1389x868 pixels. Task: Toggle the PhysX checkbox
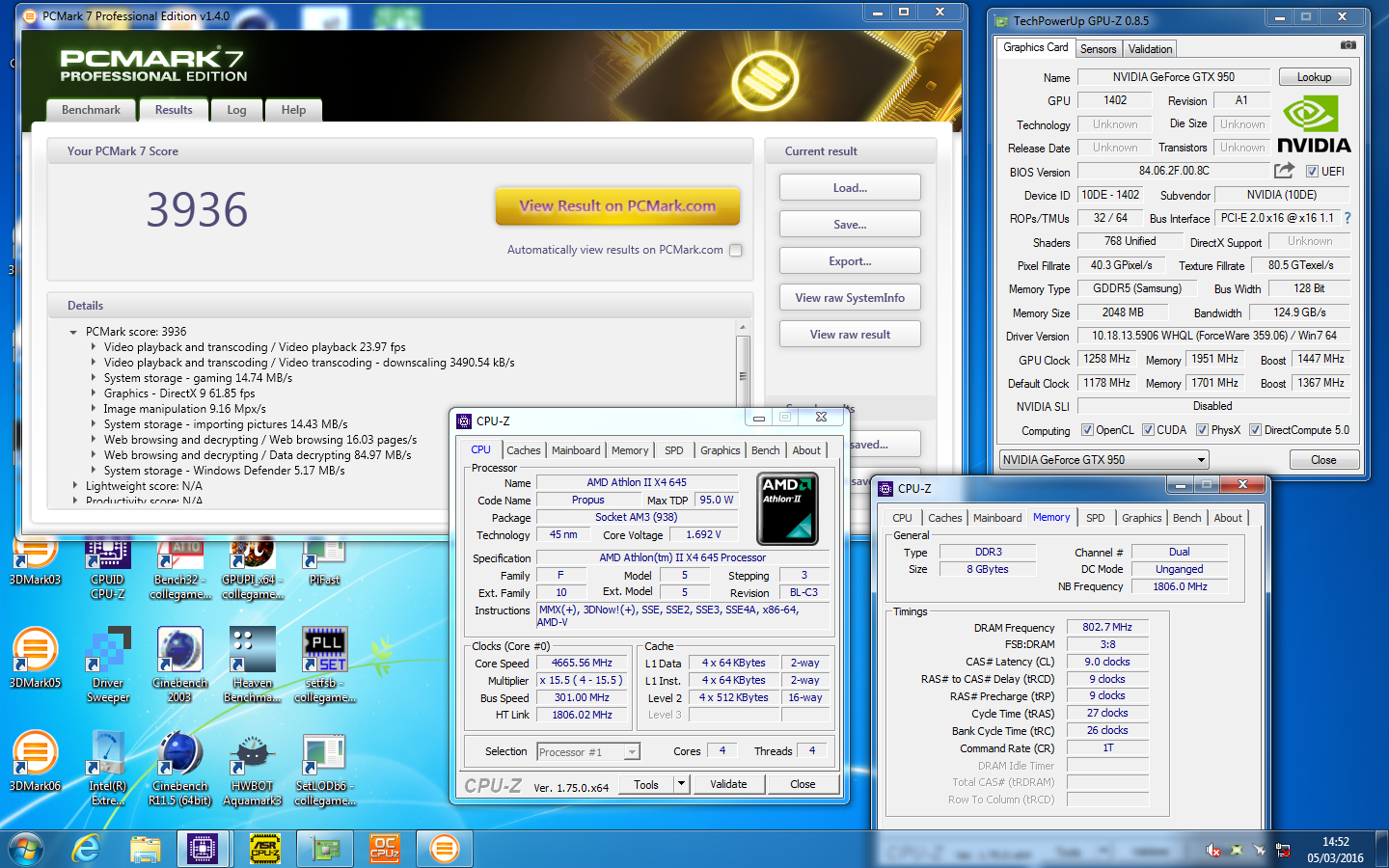tap(1202, 430)
